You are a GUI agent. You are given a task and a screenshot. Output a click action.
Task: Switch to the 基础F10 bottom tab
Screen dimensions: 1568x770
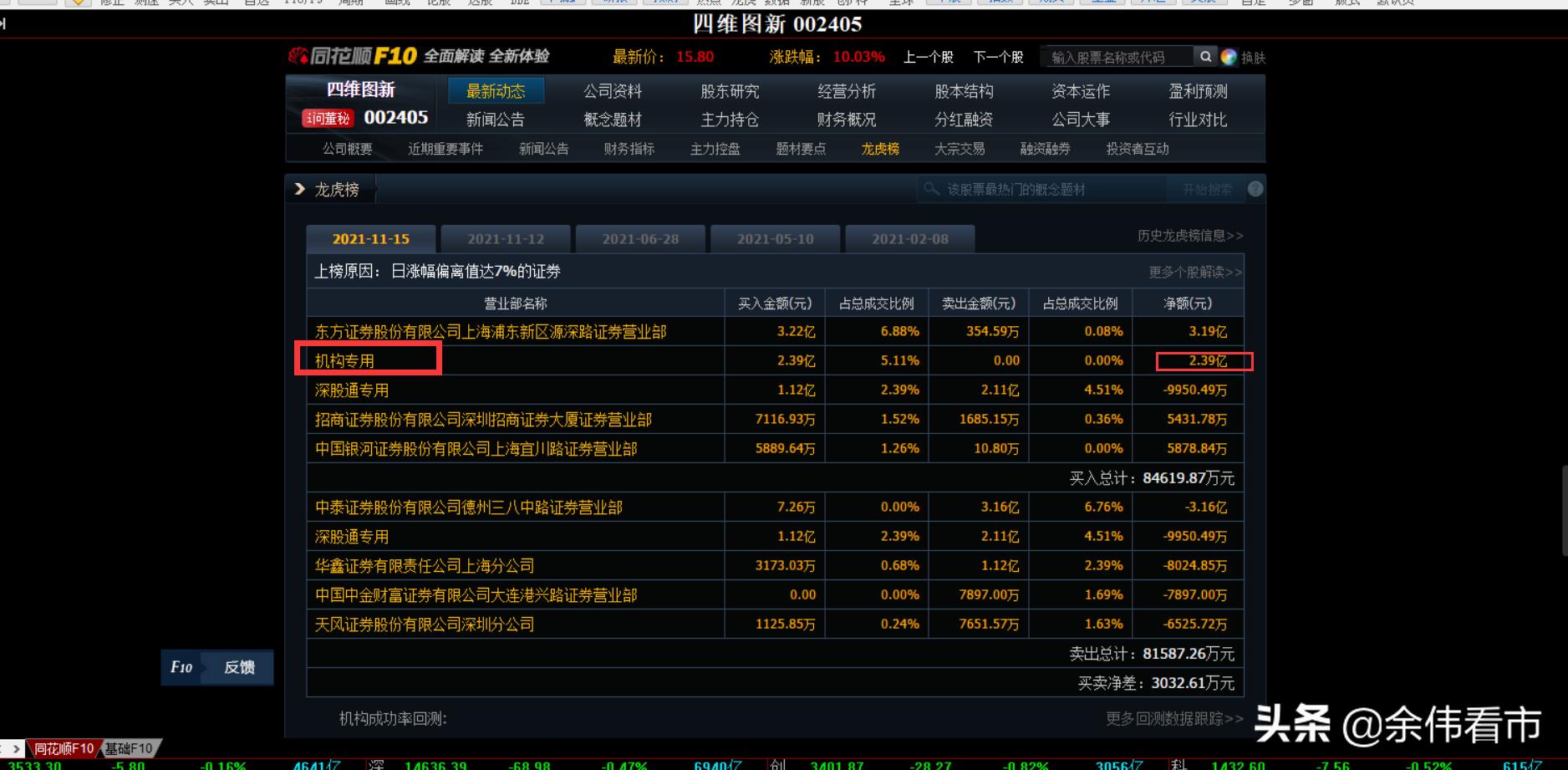pyautogui.click(x=129, y=748)
